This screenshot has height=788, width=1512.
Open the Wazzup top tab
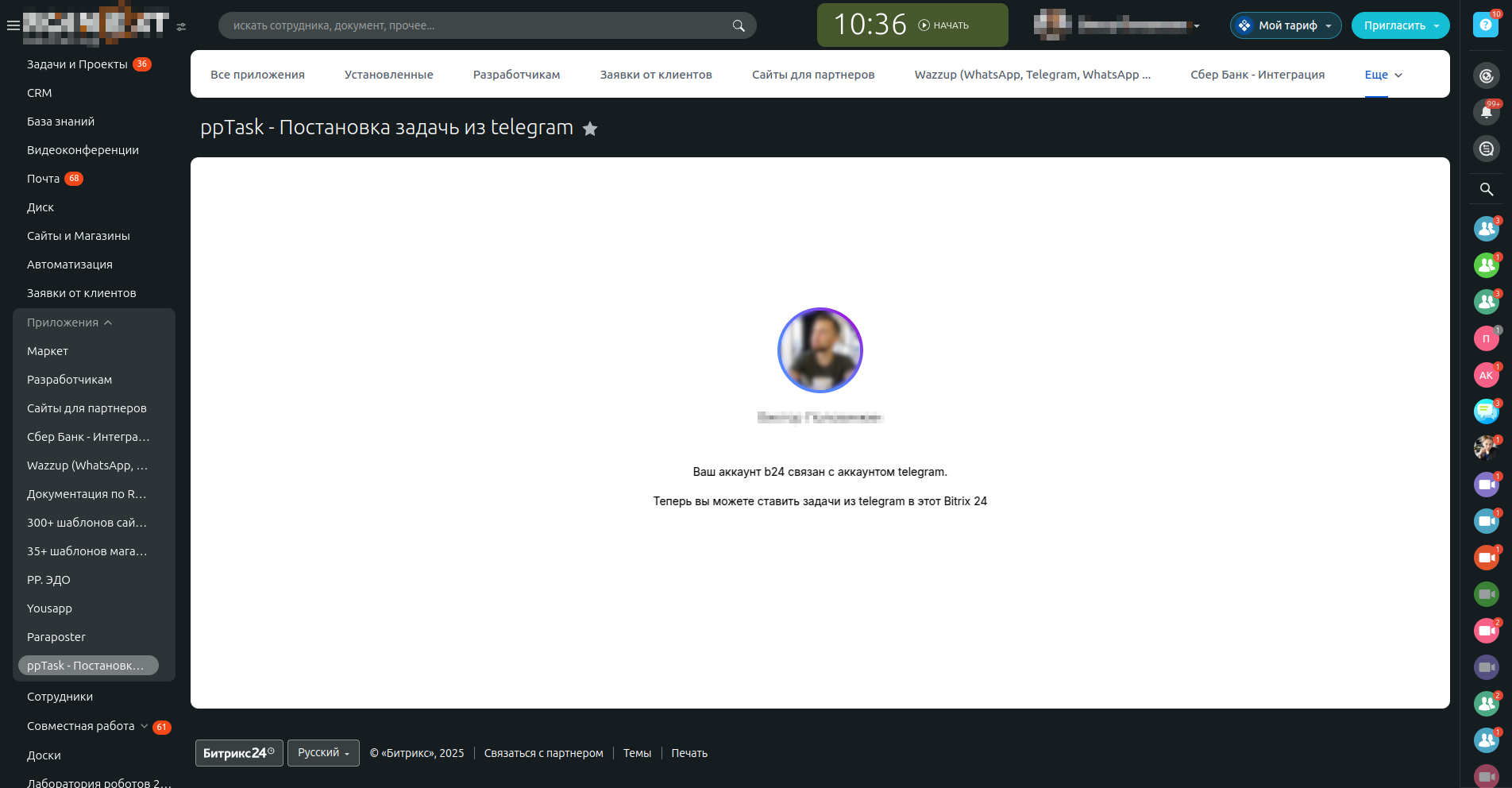[x=1032, y=75]
